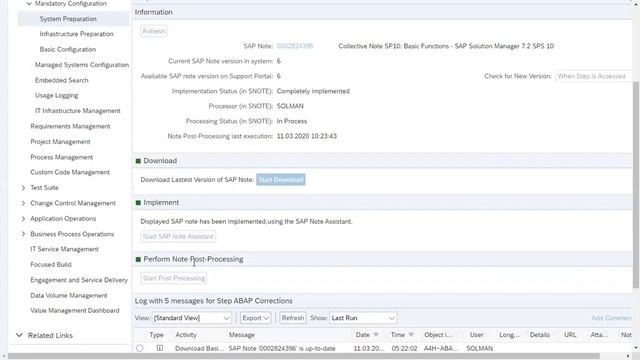Click the 'Download Basi...' activity cell
The width and height of the screenshot is (640, 360).
[x=199, y=349]
